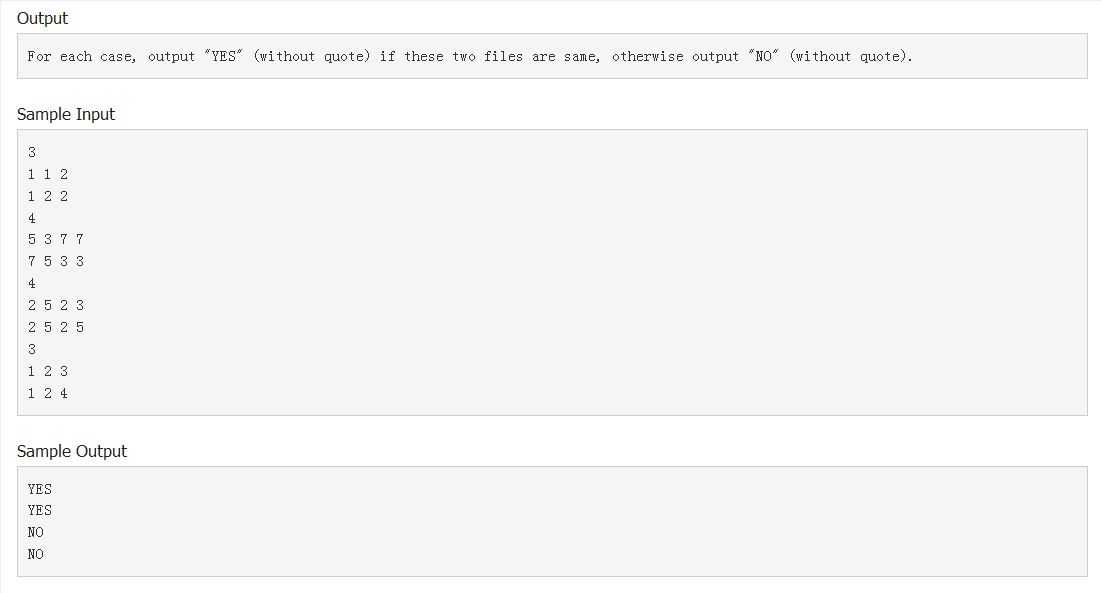Viewport: 1102px width, 593px height.
Task: Click the '5 3 7 7' input line
Action: [x=56, y=240]
